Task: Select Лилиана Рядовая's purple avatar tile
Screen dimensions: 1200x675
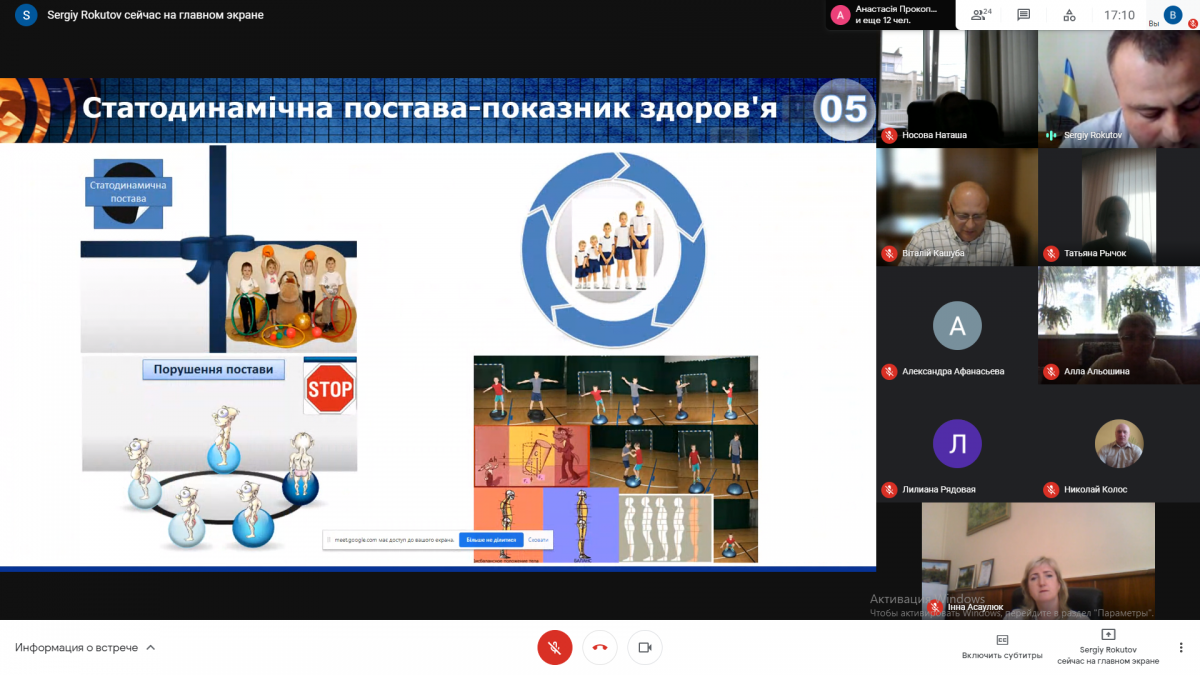Action: 957,444
